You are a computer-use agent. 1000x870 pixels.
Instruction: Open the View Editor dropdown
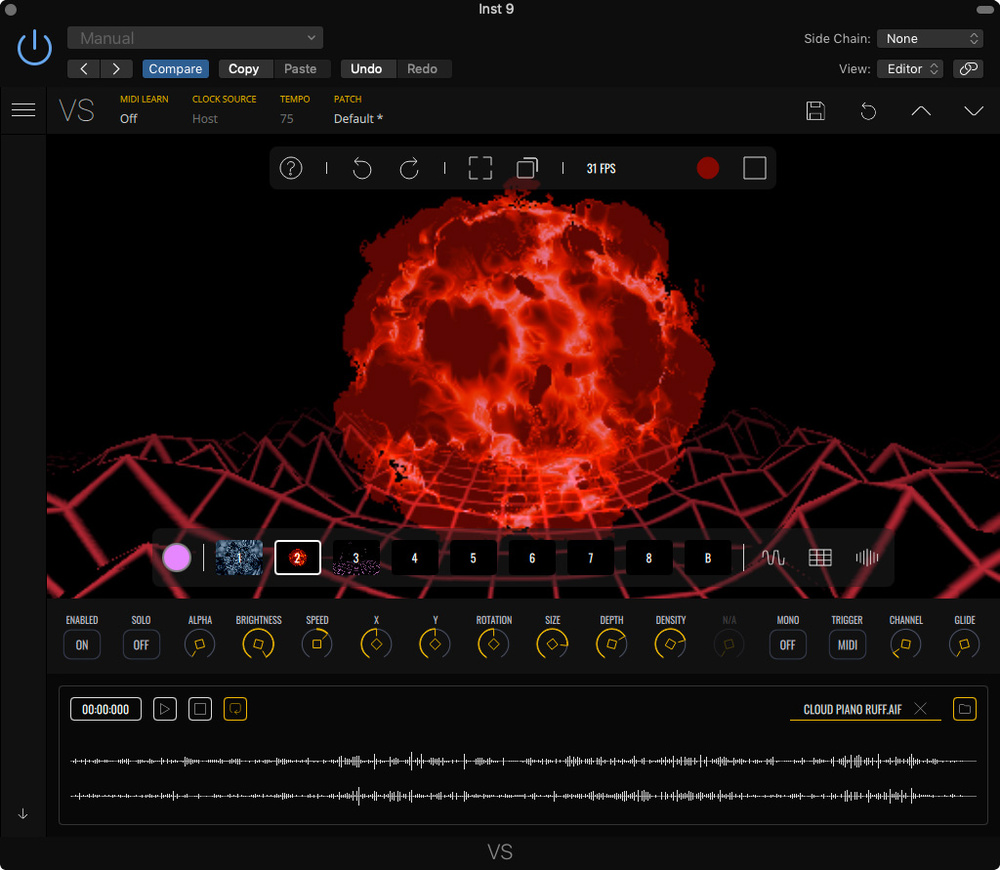(910, 69)
